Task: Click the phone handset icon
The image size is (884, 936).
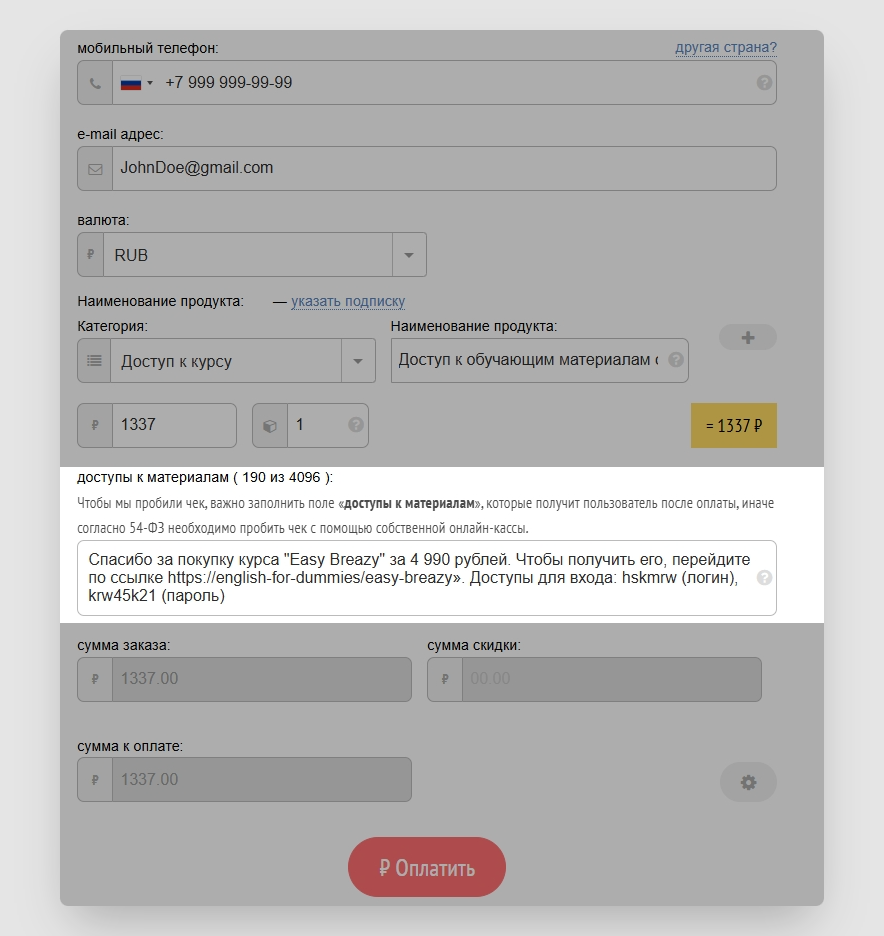Action: (x=95, y=83)
